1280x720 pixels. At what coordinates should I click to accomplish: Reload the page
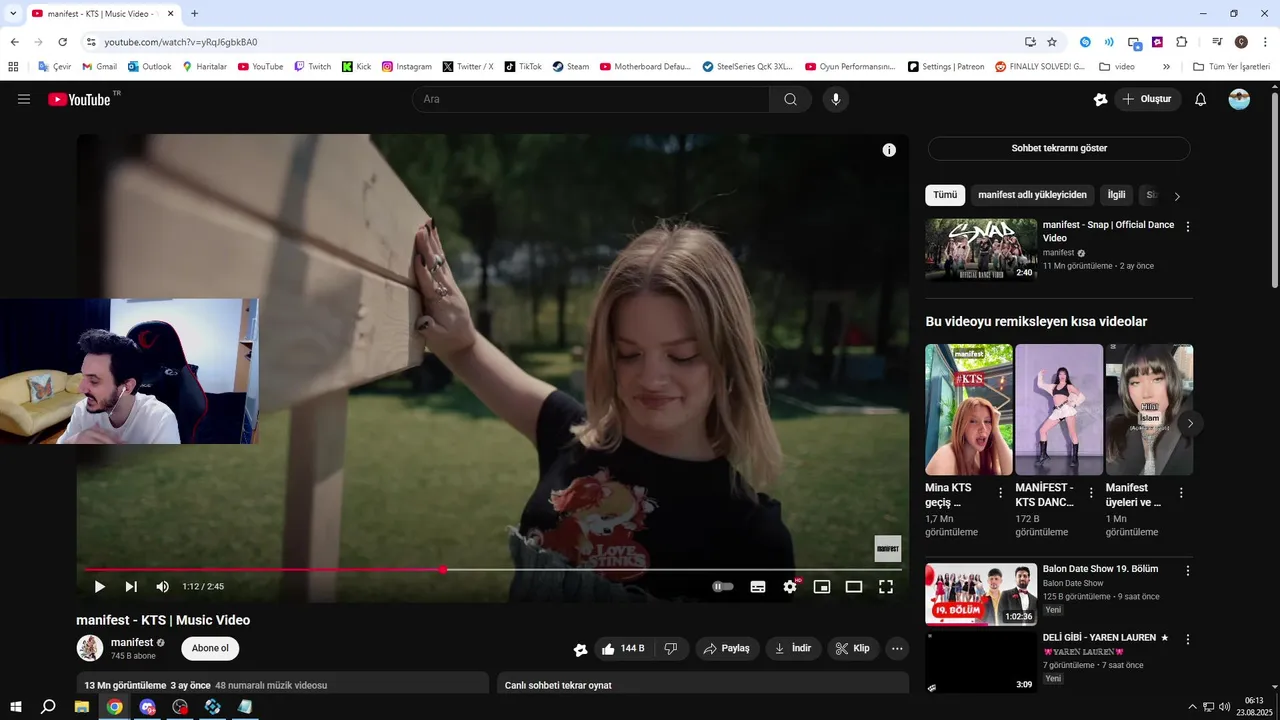[62, 42]
